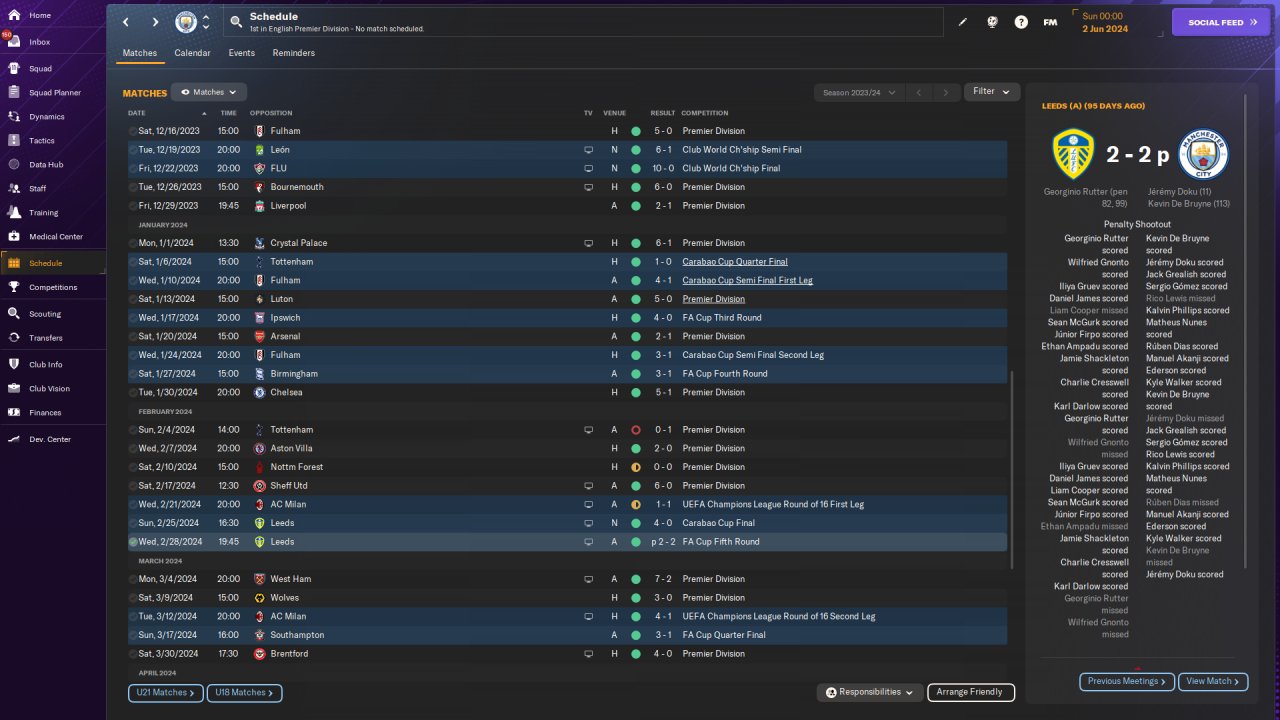Open the help question mark icon
This screenshot has width=1280, height=720.
click(x=1021, y=22)
